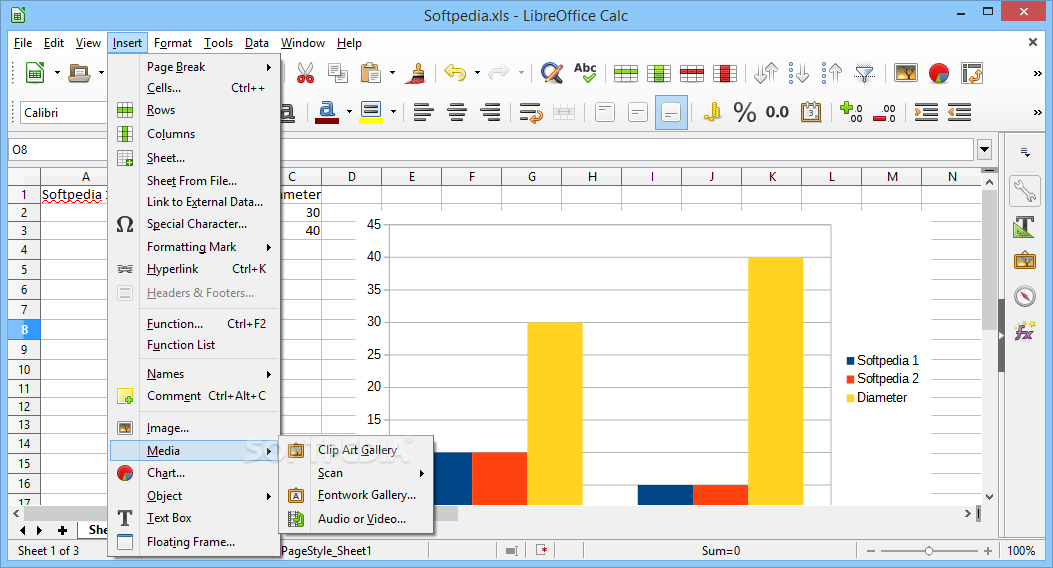
Task: Open the Undo history dropdown arrow
Action: click(477, 73)
